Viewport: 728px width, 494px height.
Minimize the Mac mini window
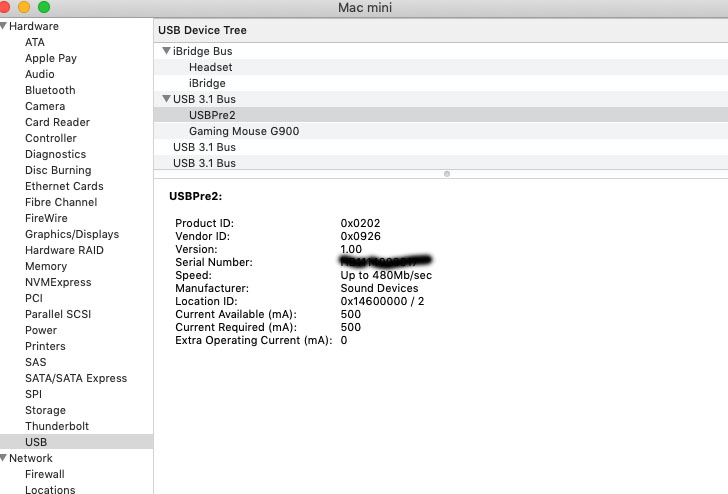[x=24, y=7]
